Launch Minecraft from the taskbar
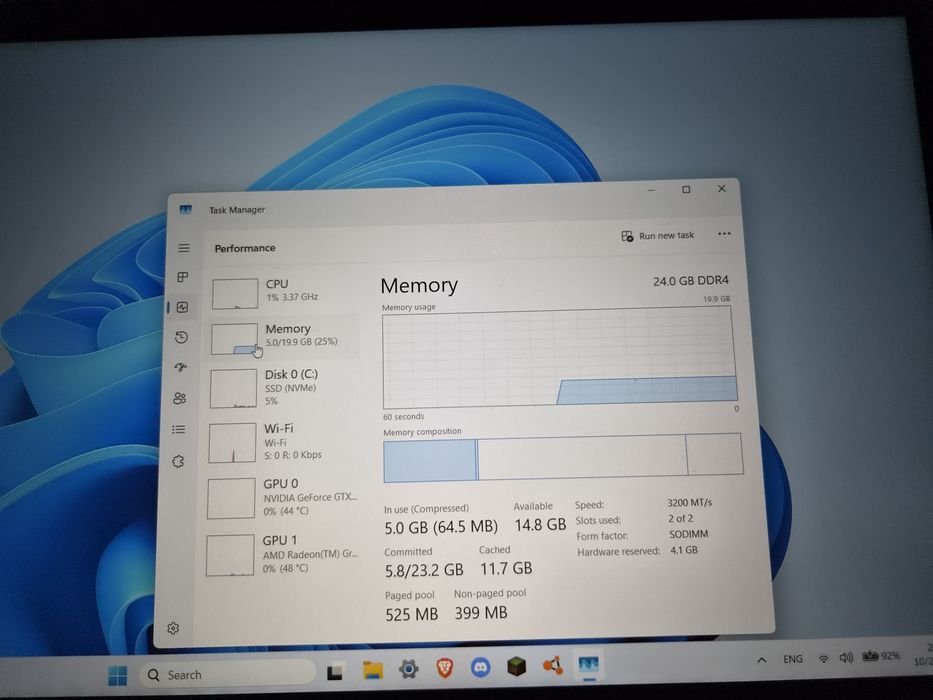The width and height of the screenshot is (933, 700). (x=516, y=665)
